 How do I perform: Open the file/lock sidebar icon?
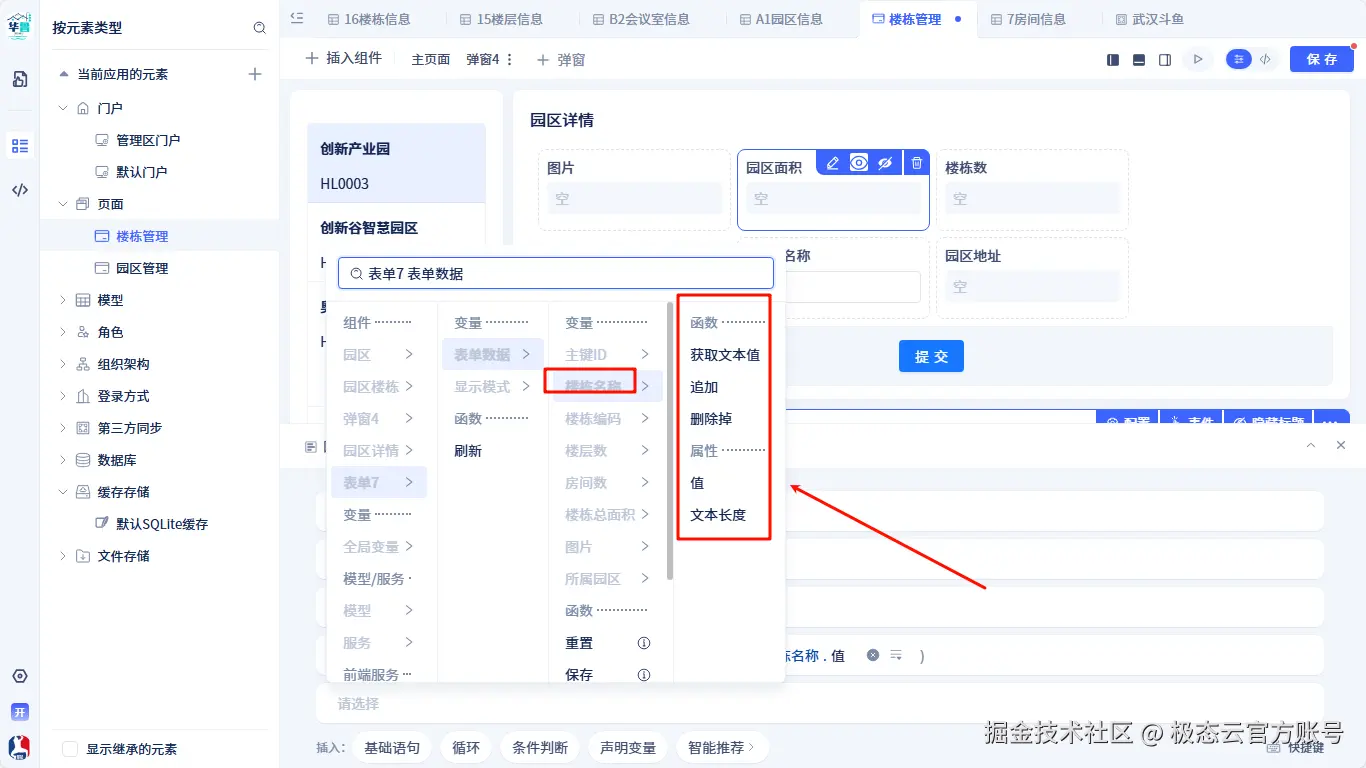(x=20, y=79)
